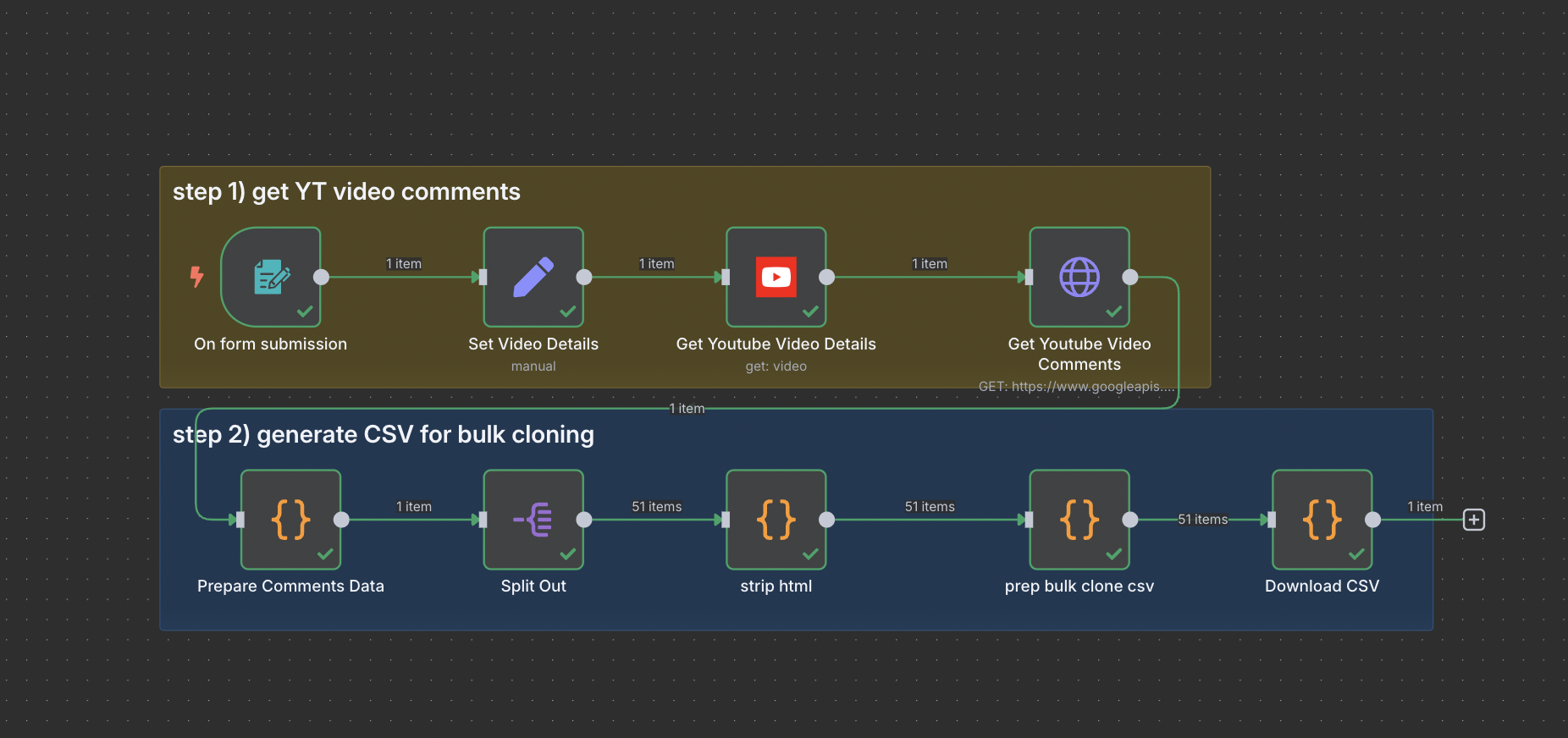Click output connector of Get Youtube Video Comments
1568x738 pixels.
1130,277
